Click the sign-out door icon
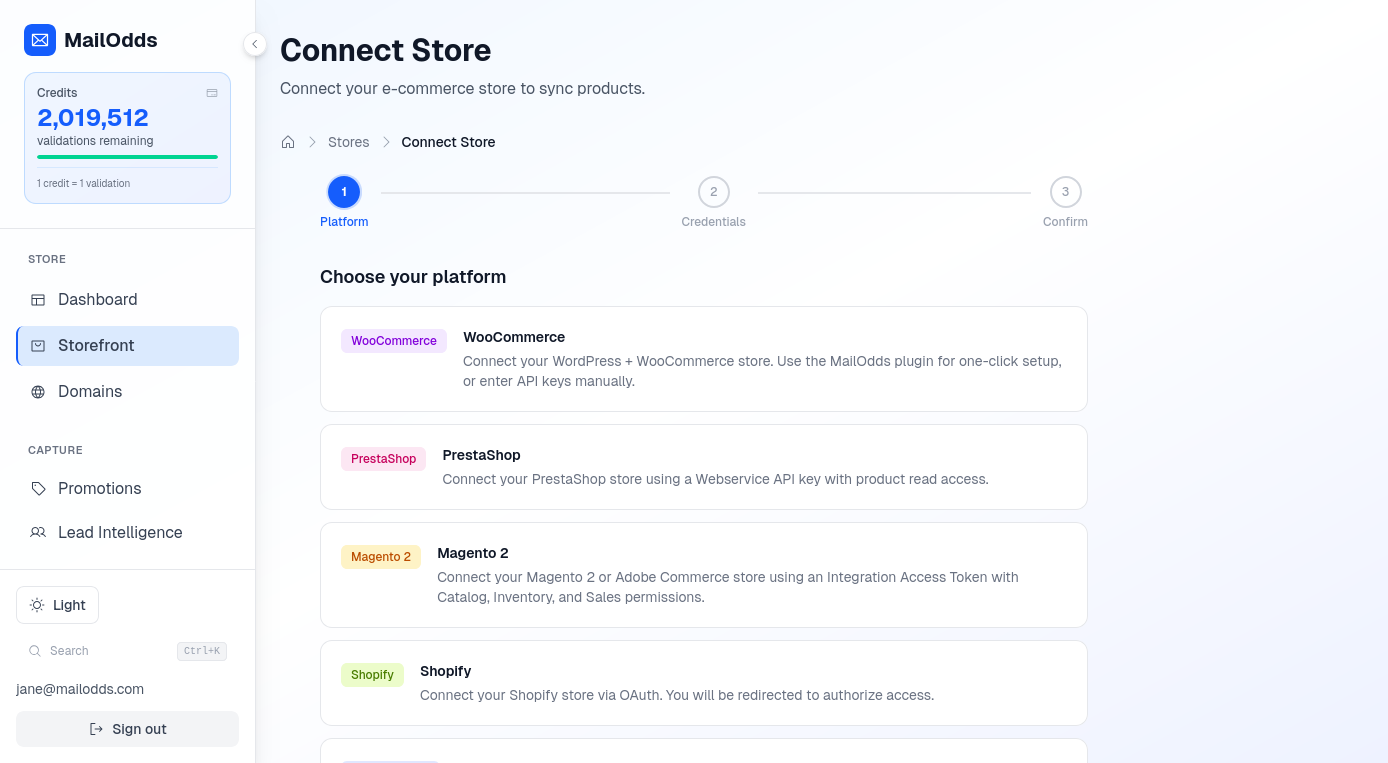 coord(95,729)
